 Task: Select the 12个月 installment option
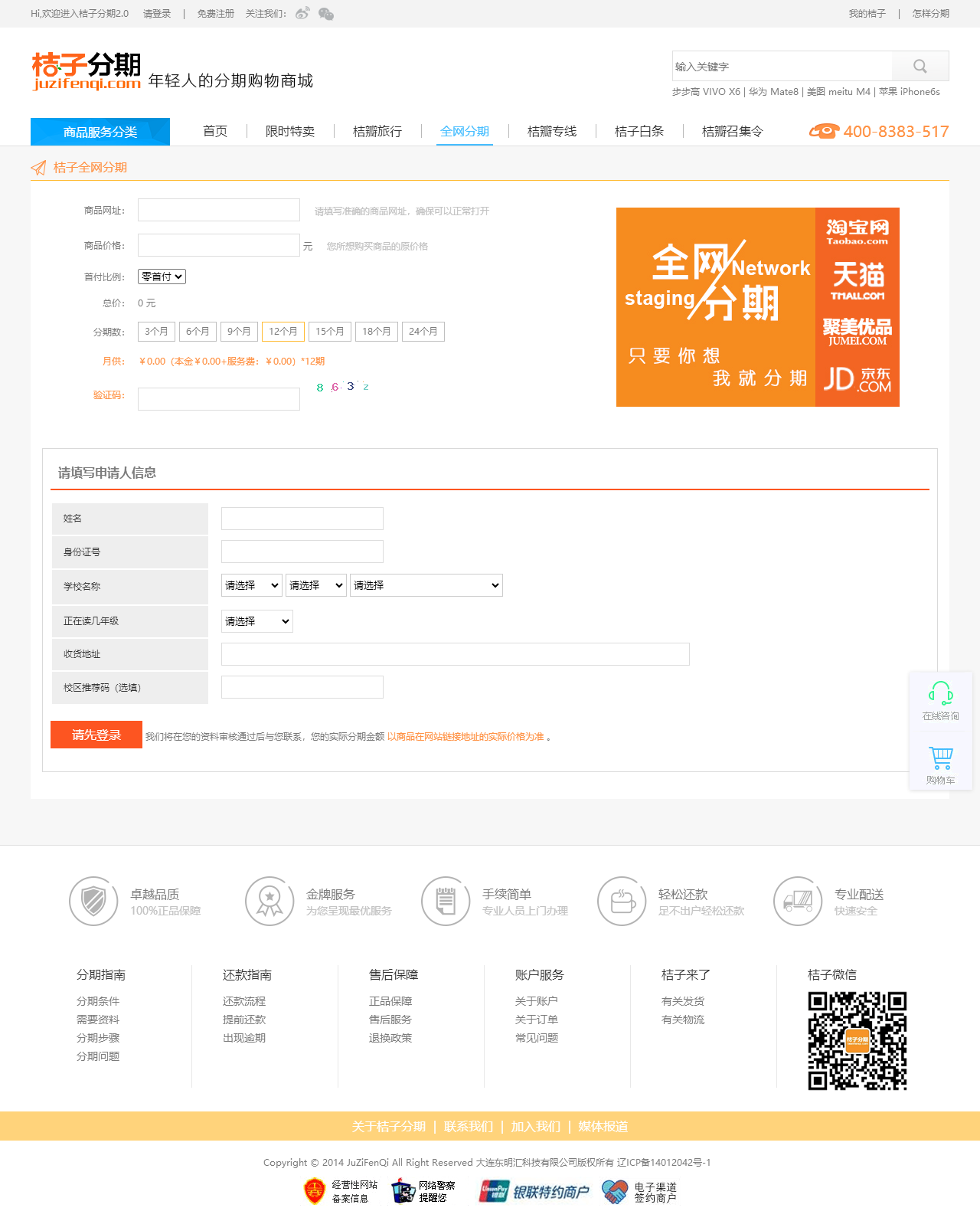tap(283, 332)
